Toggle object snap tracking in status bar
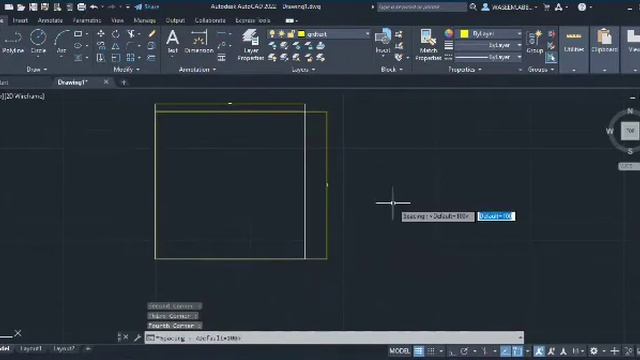640x360 pixels. coord(505,351)
